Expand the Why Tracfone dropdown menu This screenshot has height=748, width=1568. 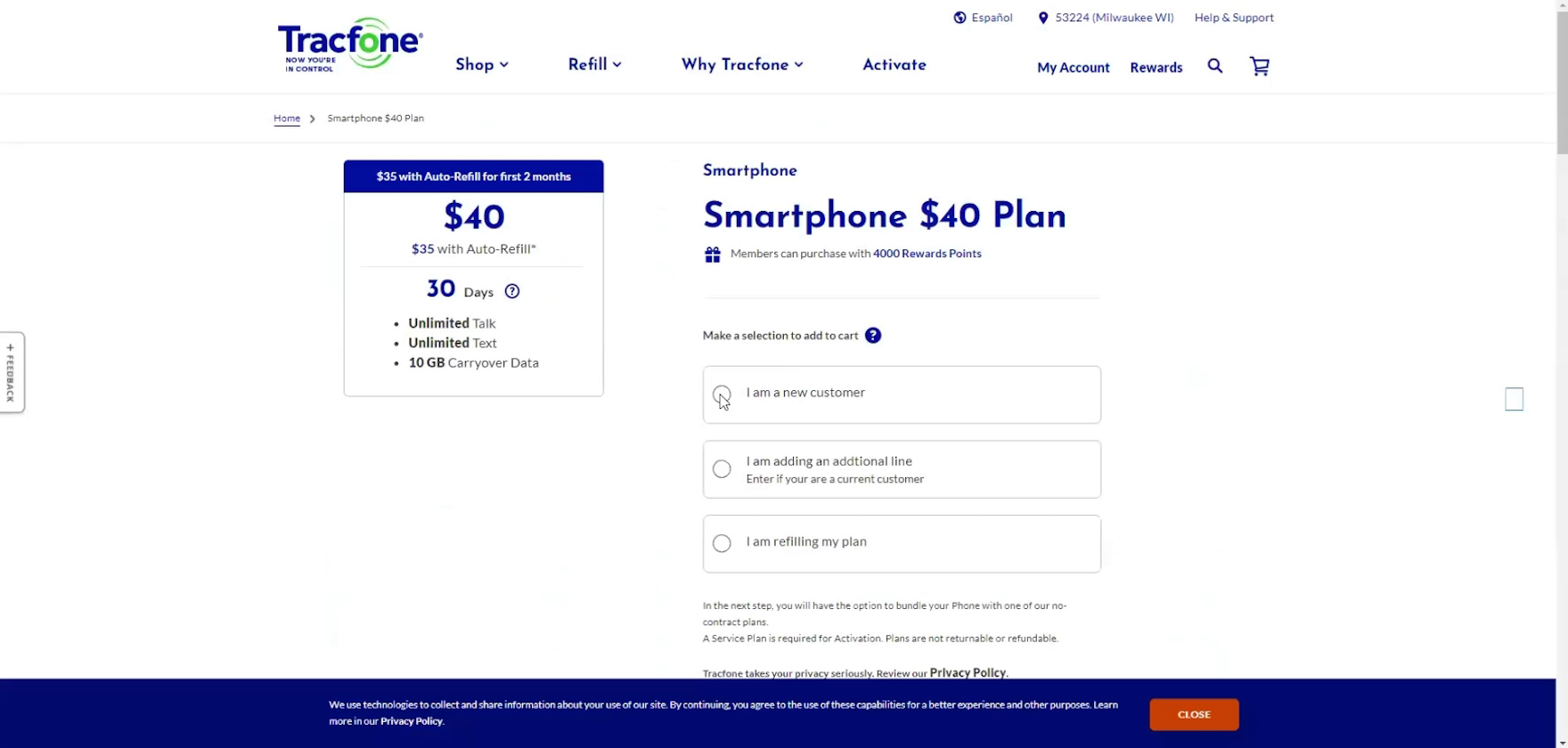(742, 64)
